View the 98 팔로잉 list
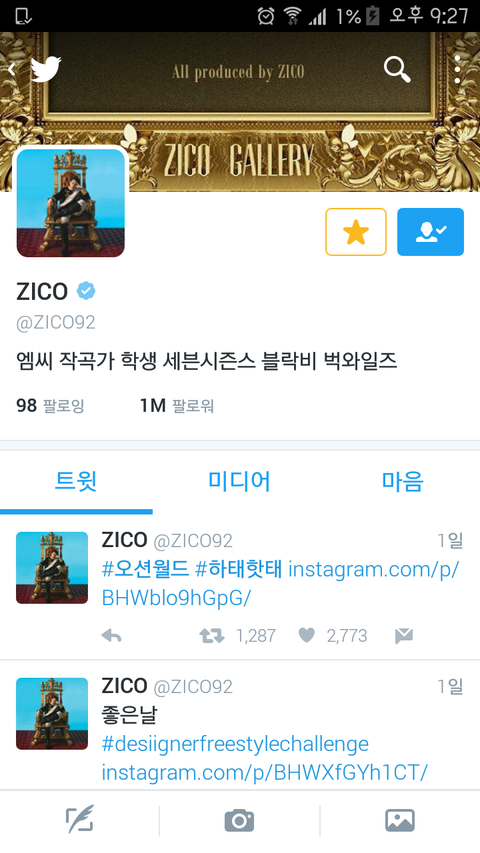 click(50, 406)
